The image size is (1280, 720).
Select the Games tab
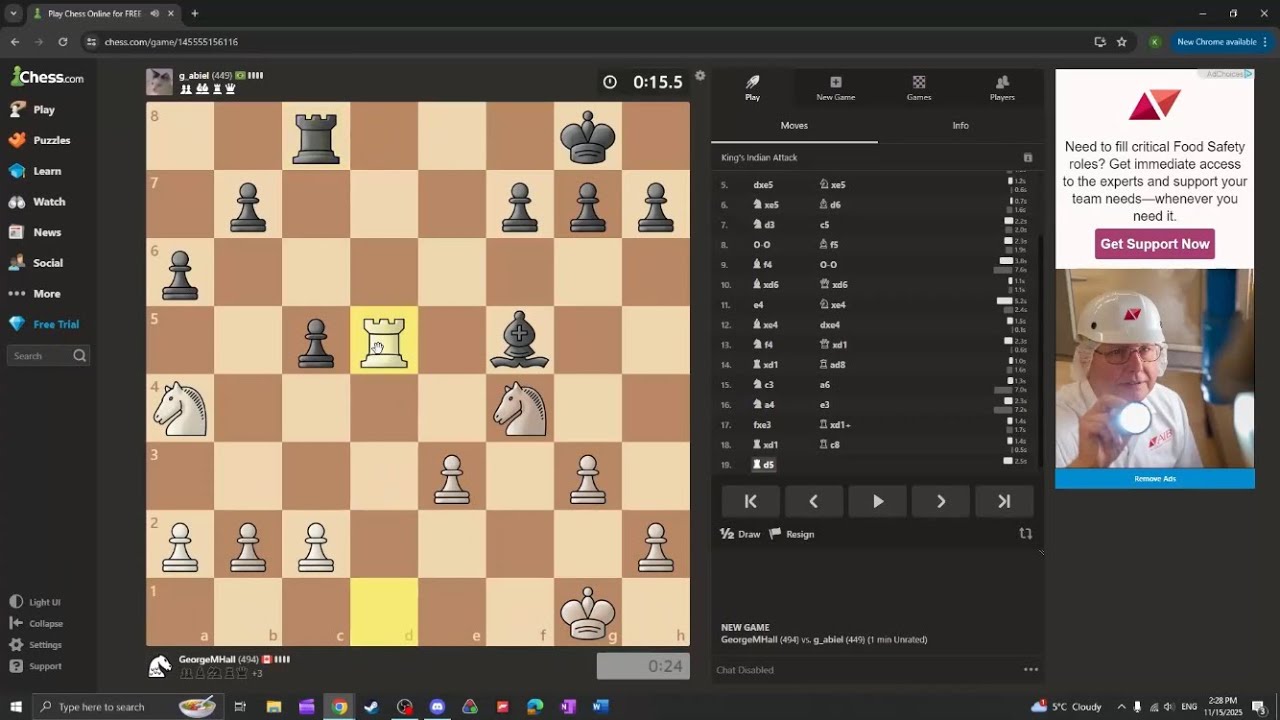point(919,88)
